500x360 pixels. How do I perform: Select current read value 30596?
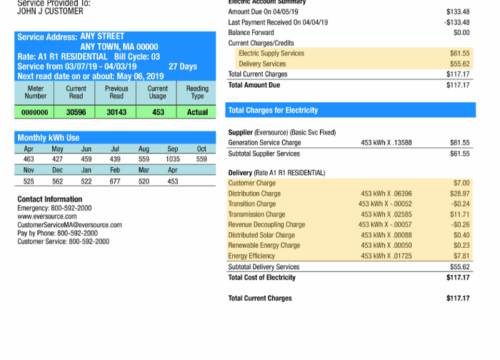(76, 112)
